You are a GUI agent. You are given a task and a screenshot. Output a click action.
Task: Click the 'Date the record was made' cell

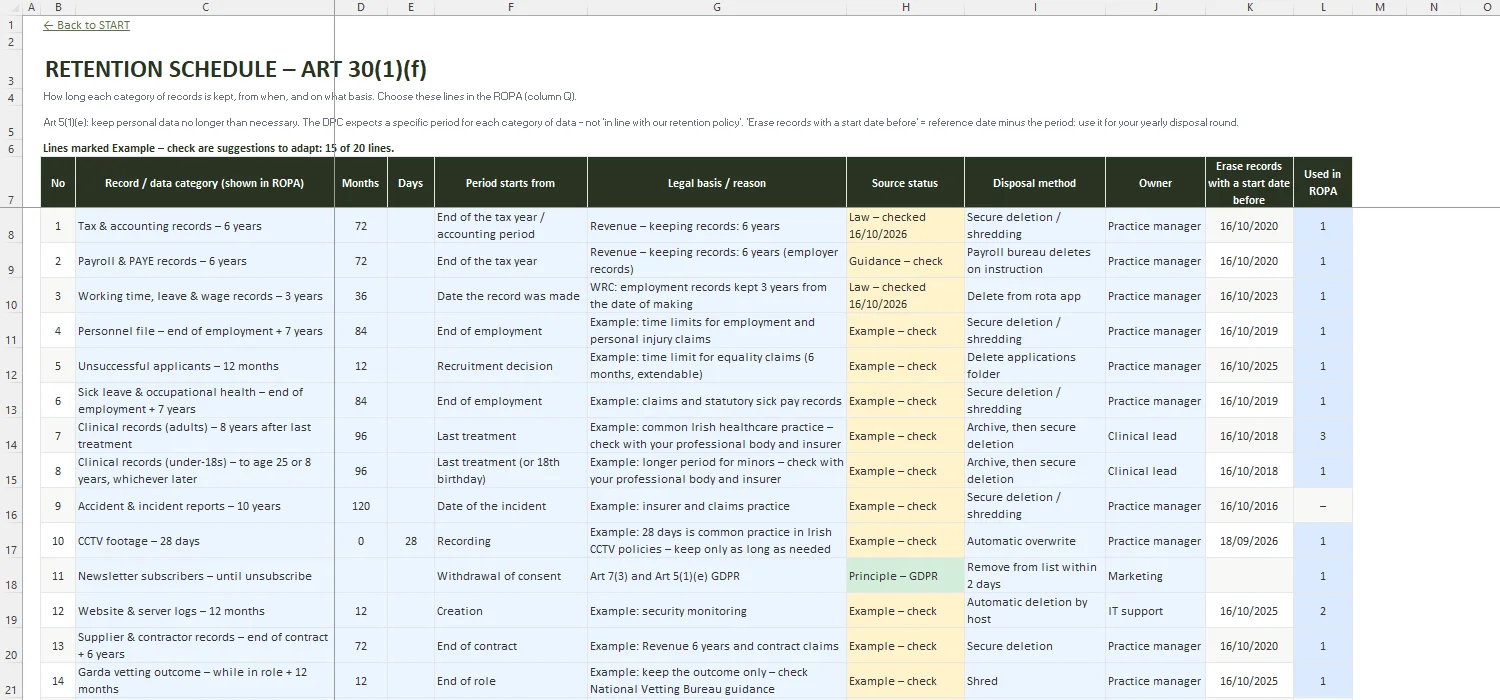pos(511,296)
